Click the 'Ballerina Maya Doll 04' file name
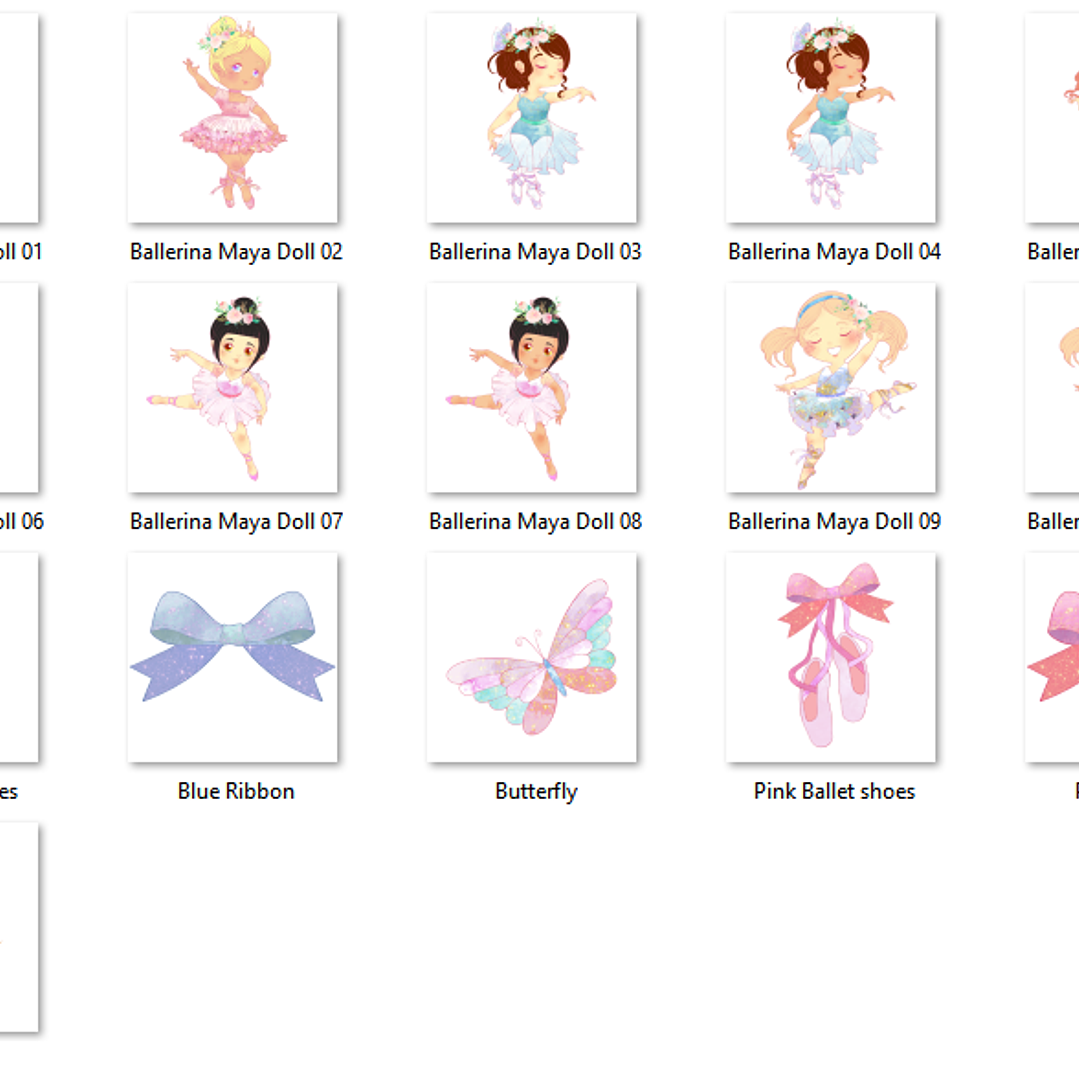The width and height of the screenshot is (1079, 1079). pos(834,252)
